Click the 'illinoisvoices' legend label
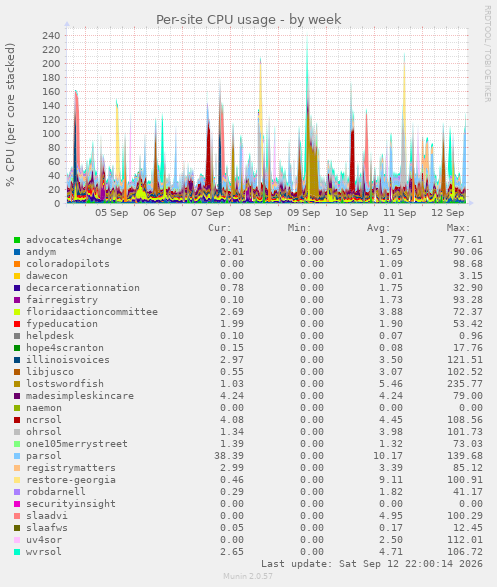 click(x=68, y=360)
